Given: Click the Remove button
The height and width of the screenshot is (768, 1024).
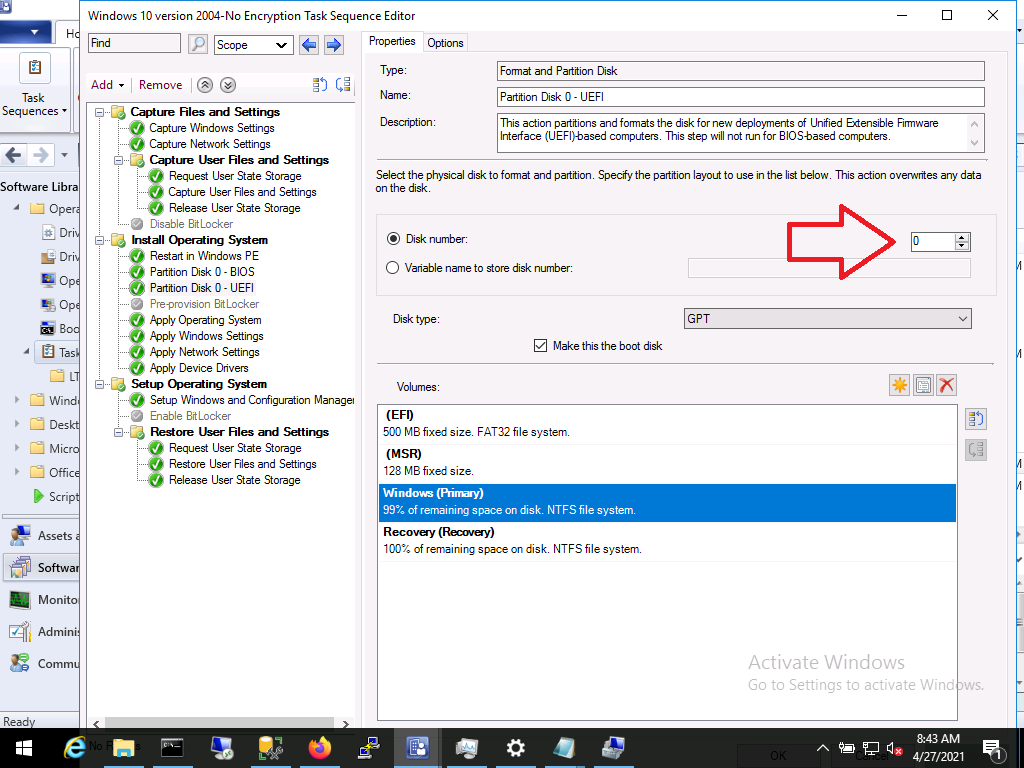Looking at the screenshot, I should (x=161, y=85).
